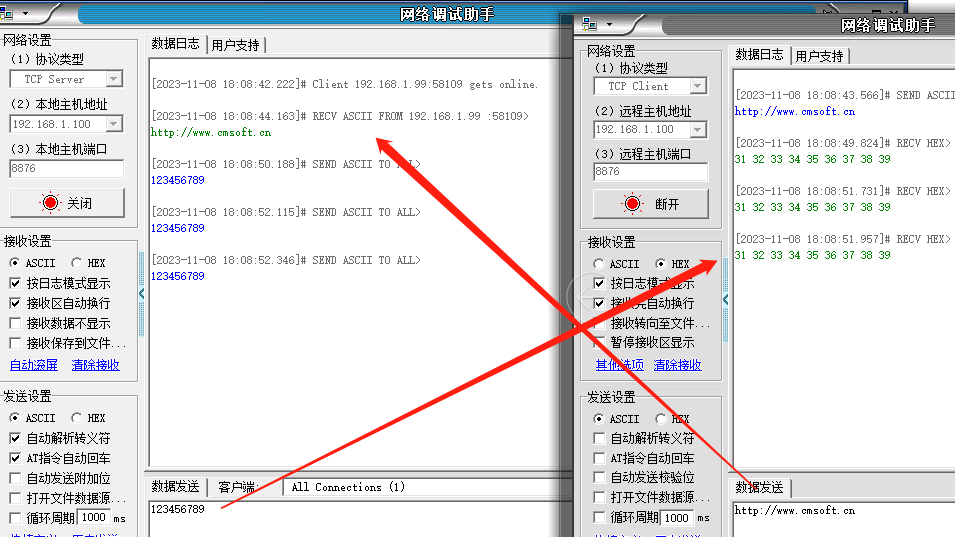Expand the TCP Client protocol dropdown
Screen dimensions: 955x537
pyautogui.click(x=697, y=86)
